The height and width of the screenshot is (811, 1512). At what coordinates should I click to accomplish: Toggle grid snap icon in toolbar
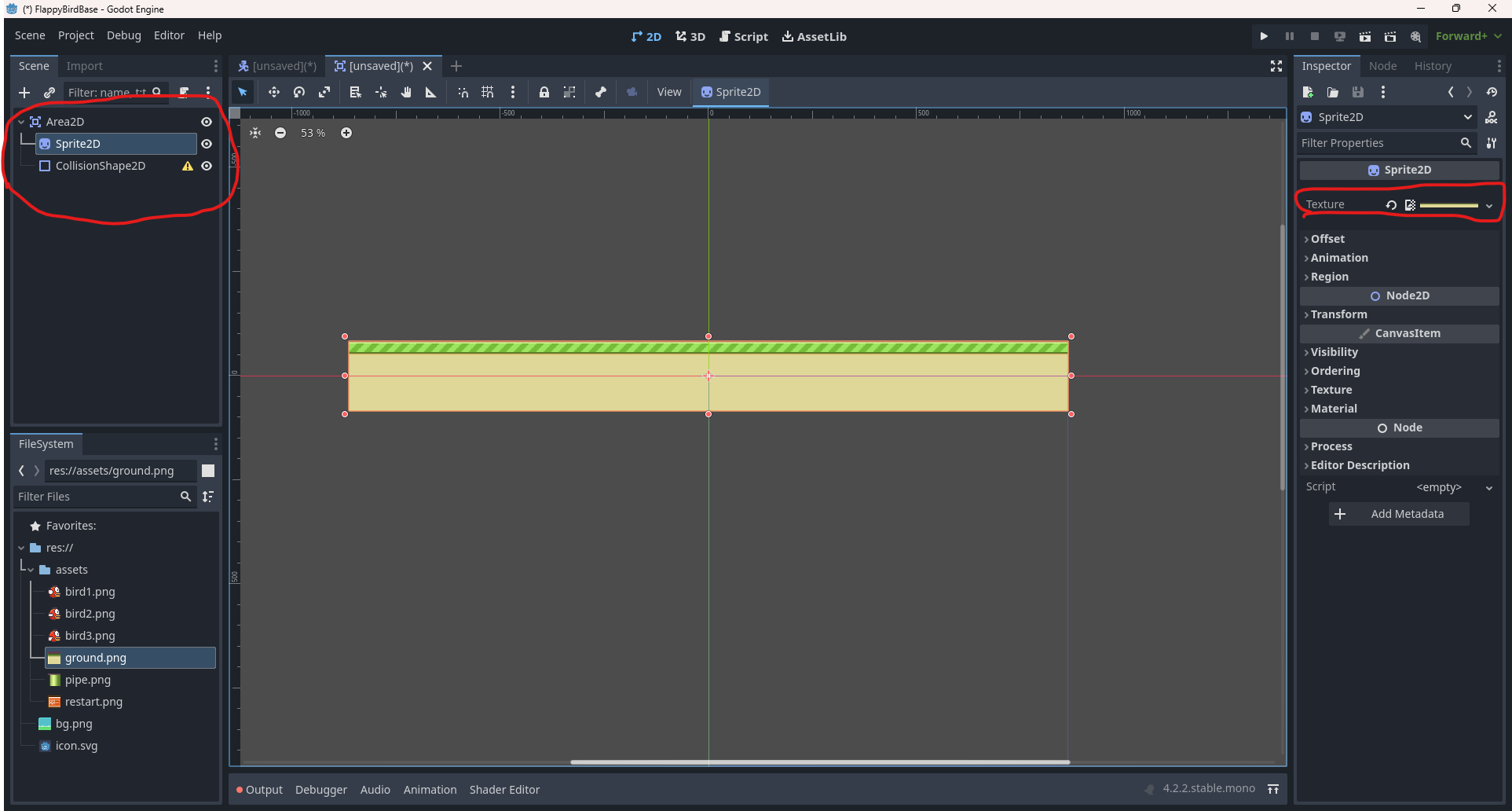[x=488, y=92]
